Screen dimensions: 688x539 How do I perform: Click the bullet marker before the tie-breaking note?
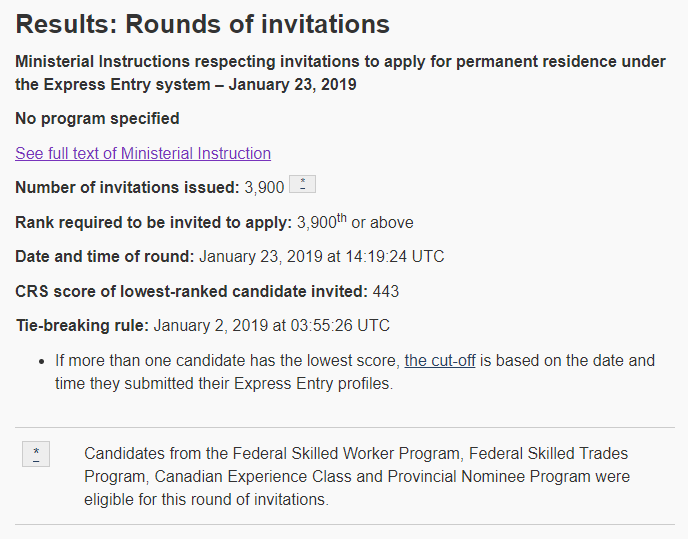[x=42, y=361]
